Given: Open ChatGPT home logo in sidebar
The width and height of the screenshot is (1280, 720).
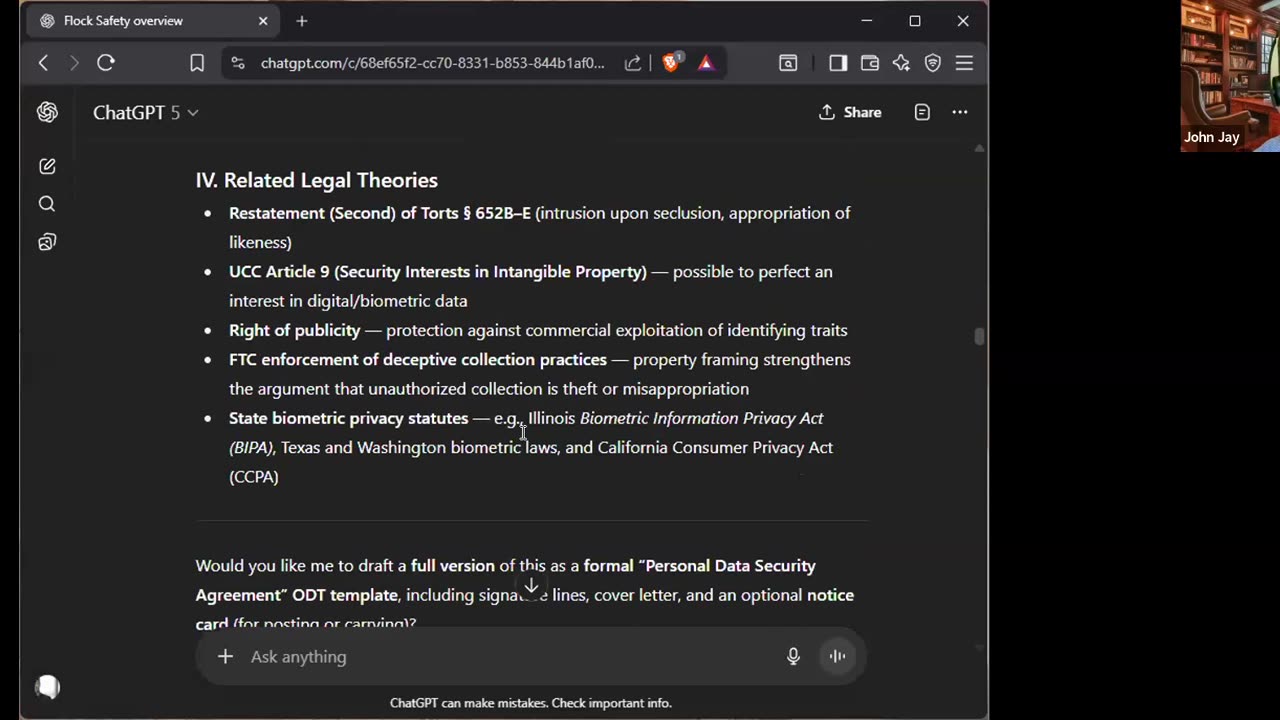Looking at the screenshot, I should point(47,112).
